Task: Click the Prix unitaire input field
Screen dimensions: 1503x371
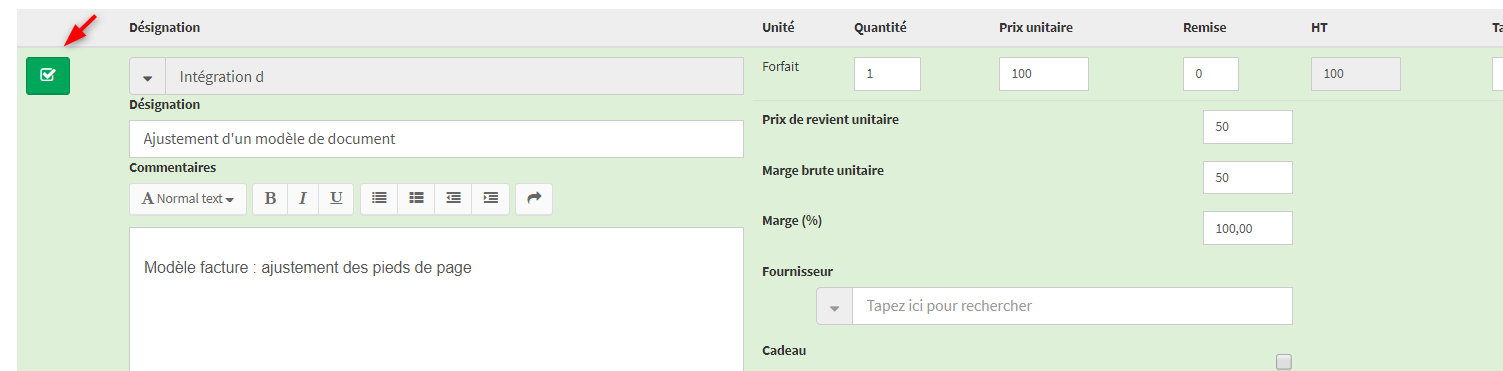Action: 1043,74
